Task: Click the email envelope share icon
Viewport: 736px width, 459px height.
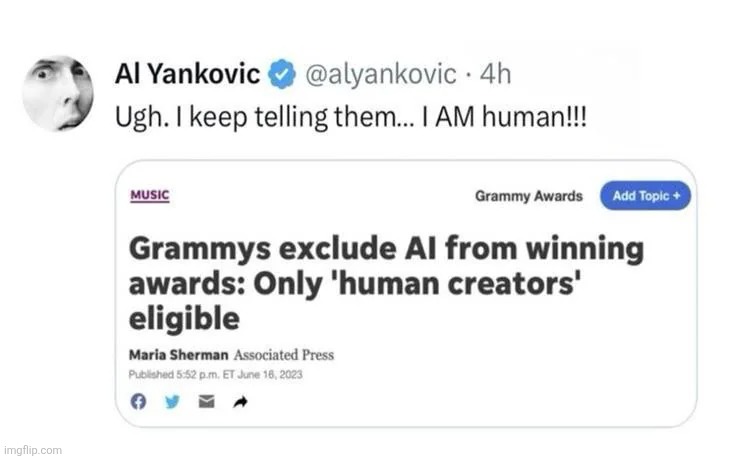Action: pyautogui.click(x=206, y=402)
